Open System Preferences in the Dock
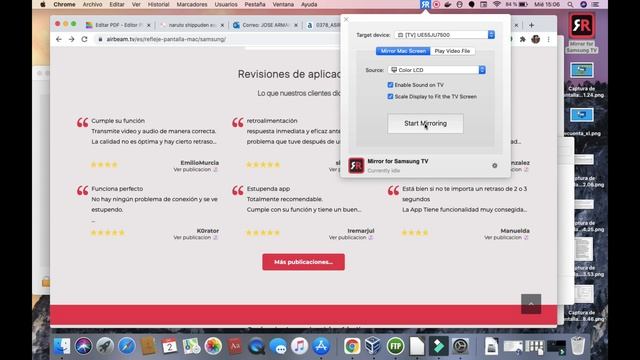This screenshot has height=360, width=640. (x=460, y=346)
